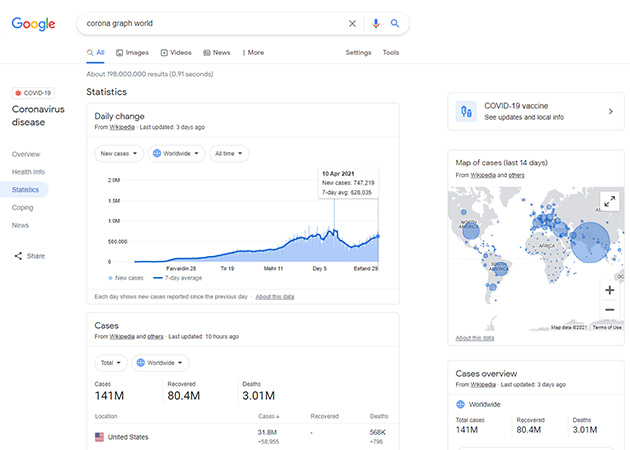Open Wikipedia link under Map of cases
This screenshot has height=450, width=630.
(483, 175)
